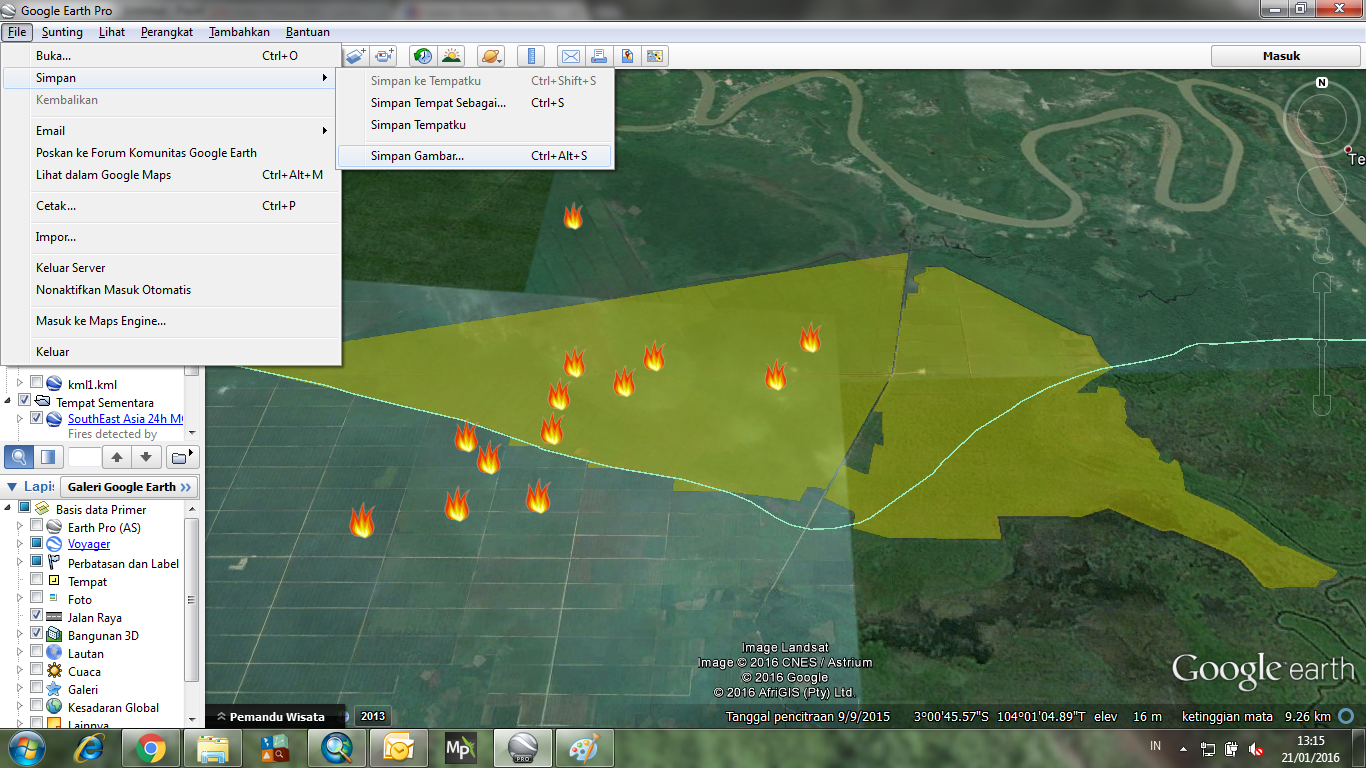
Task: Open the SouthEast Asia 24h link
Action: click(x=125, y=419)
